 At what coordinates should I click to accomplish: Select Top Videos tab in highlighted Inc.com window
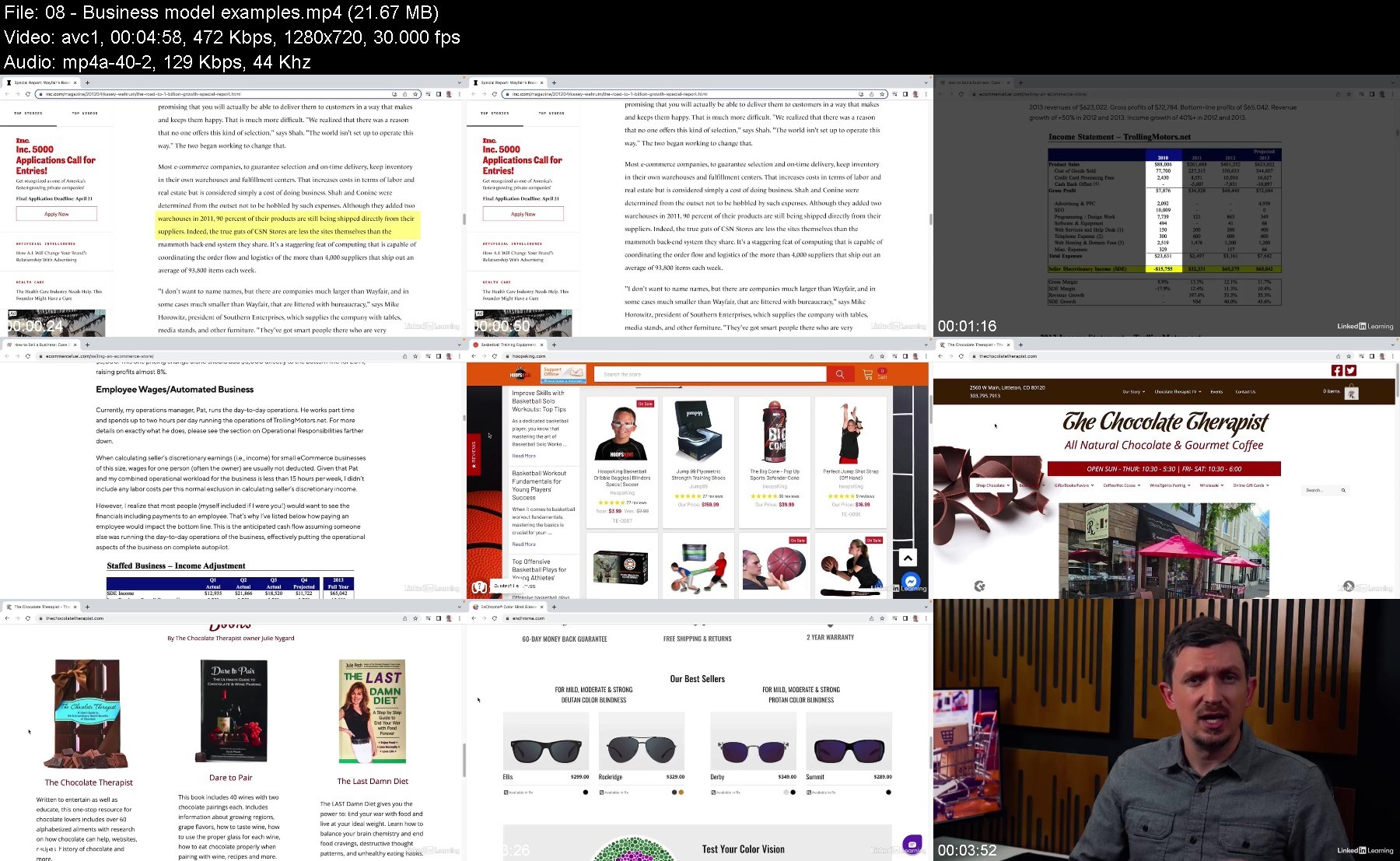[x=85, y=113]
